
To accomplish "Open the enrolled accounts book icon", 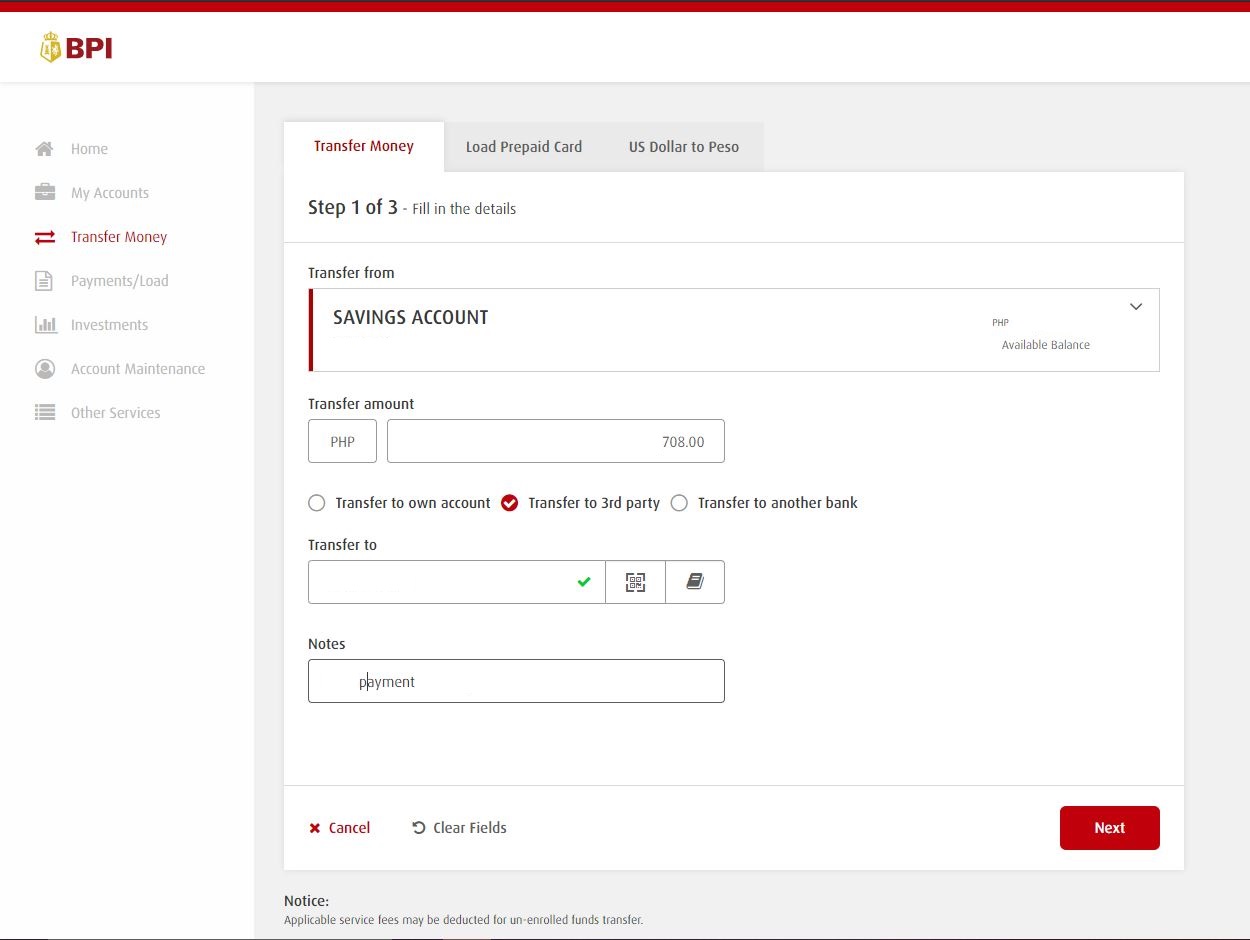I will click(695, 582).
